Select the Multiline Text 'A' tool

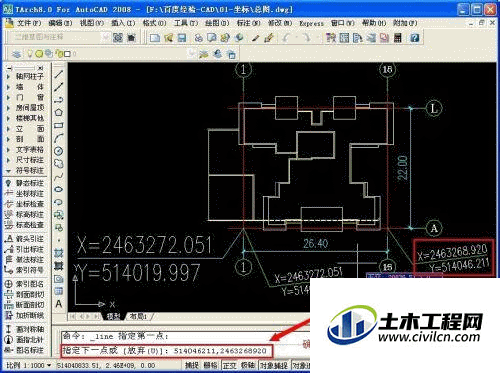click(x=59, y=304)
